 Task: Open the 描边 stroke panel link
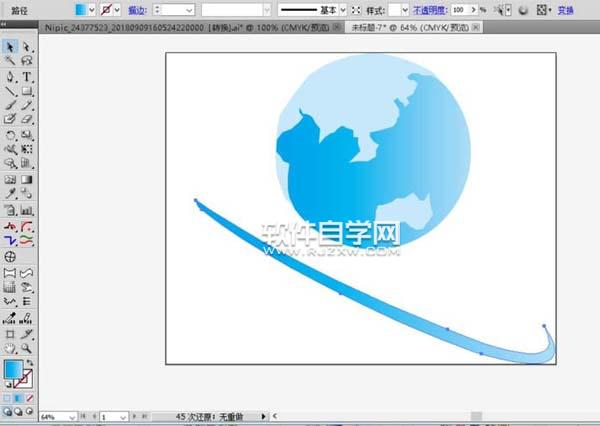click(x=137, y=10)
